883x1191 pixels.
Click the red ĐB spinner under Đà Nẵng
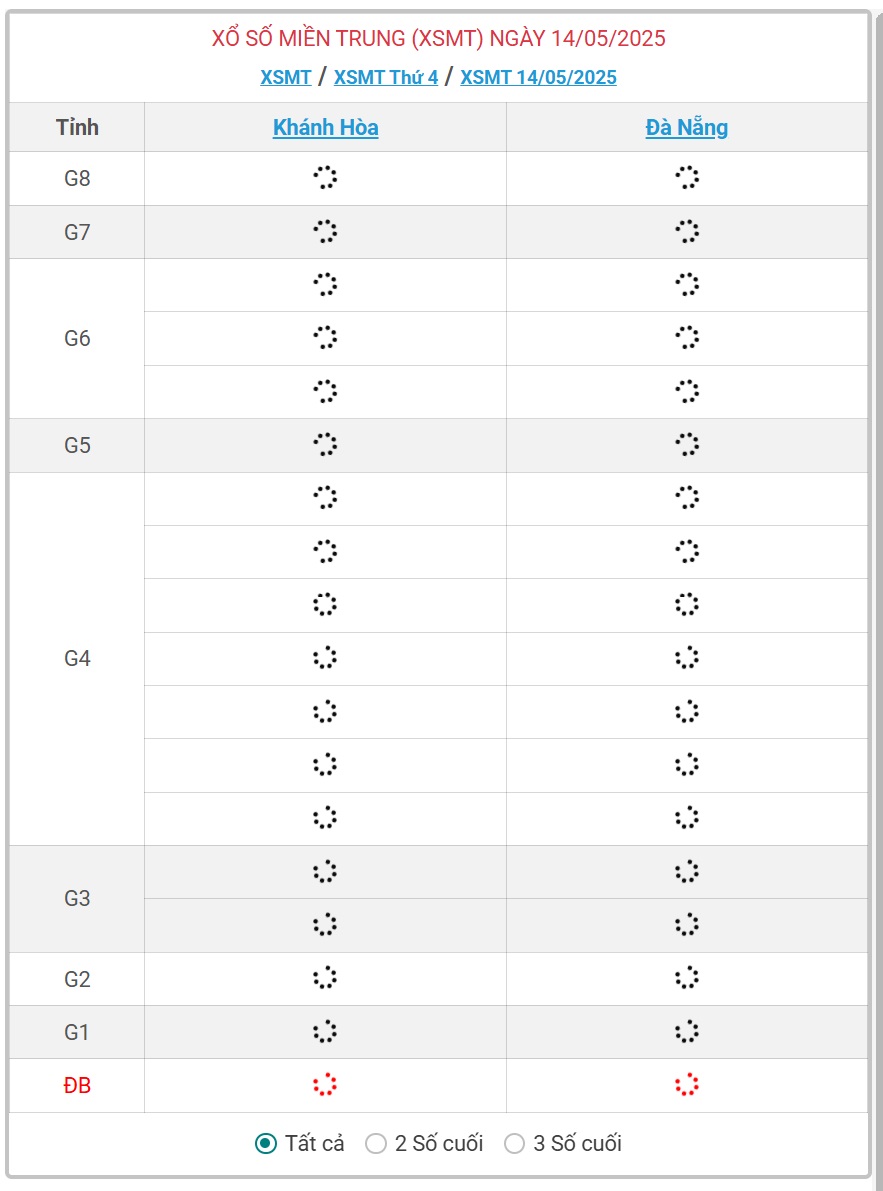[x=686, y=1085]
